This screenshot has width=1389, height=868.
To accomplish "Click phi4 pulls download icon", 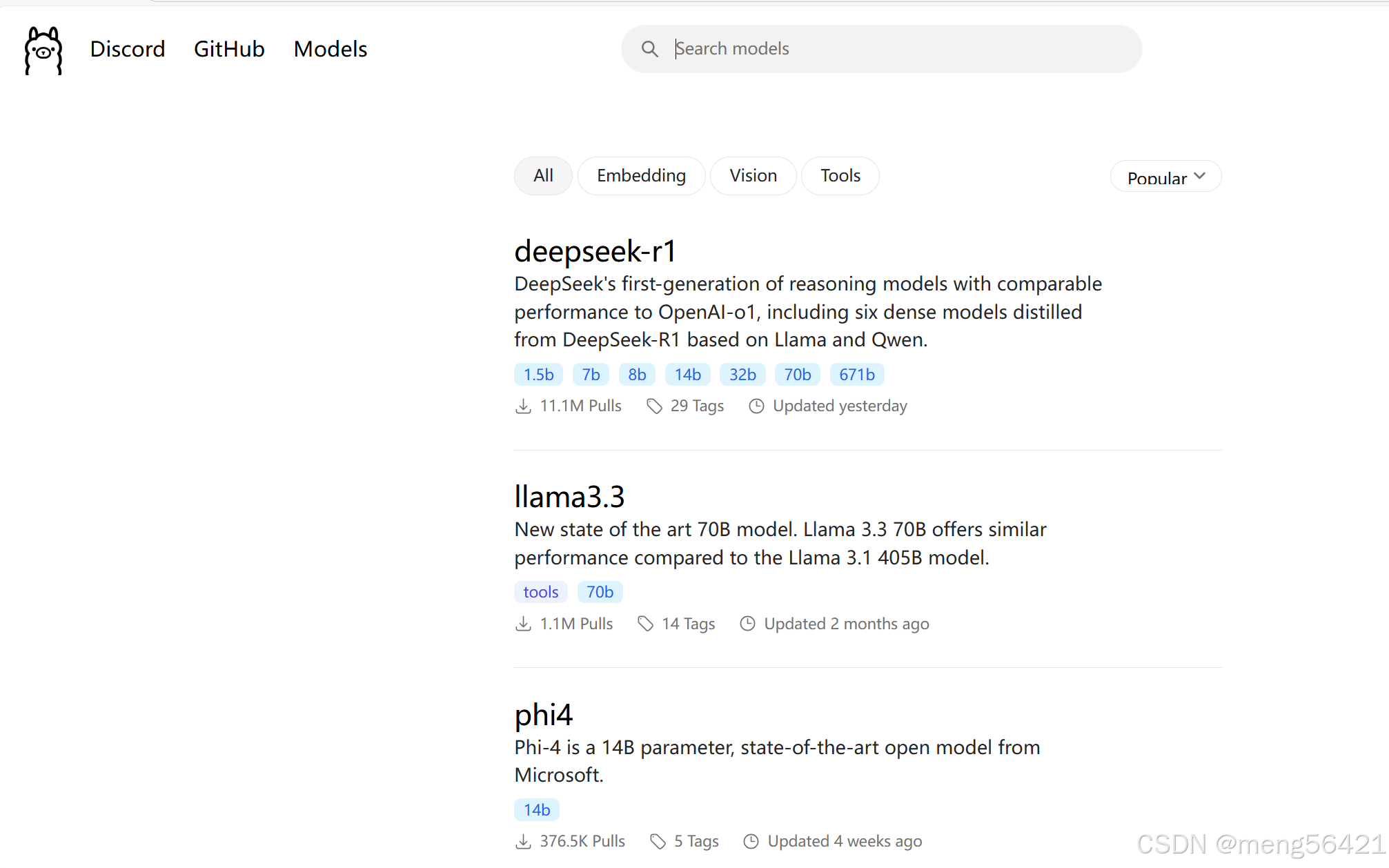I will (523, 842).
